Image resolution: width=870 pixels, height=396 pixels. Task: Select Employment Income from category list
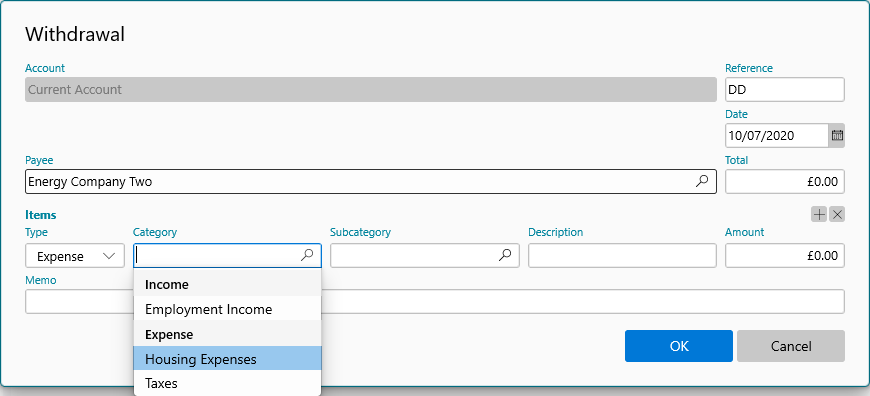227,309
